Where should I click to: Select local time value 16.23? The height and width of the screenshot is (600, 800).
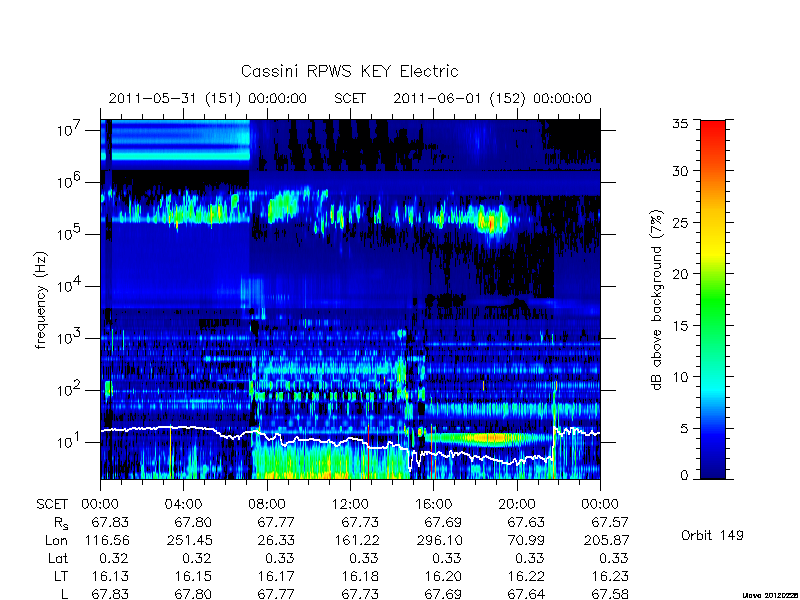(609, 576)
